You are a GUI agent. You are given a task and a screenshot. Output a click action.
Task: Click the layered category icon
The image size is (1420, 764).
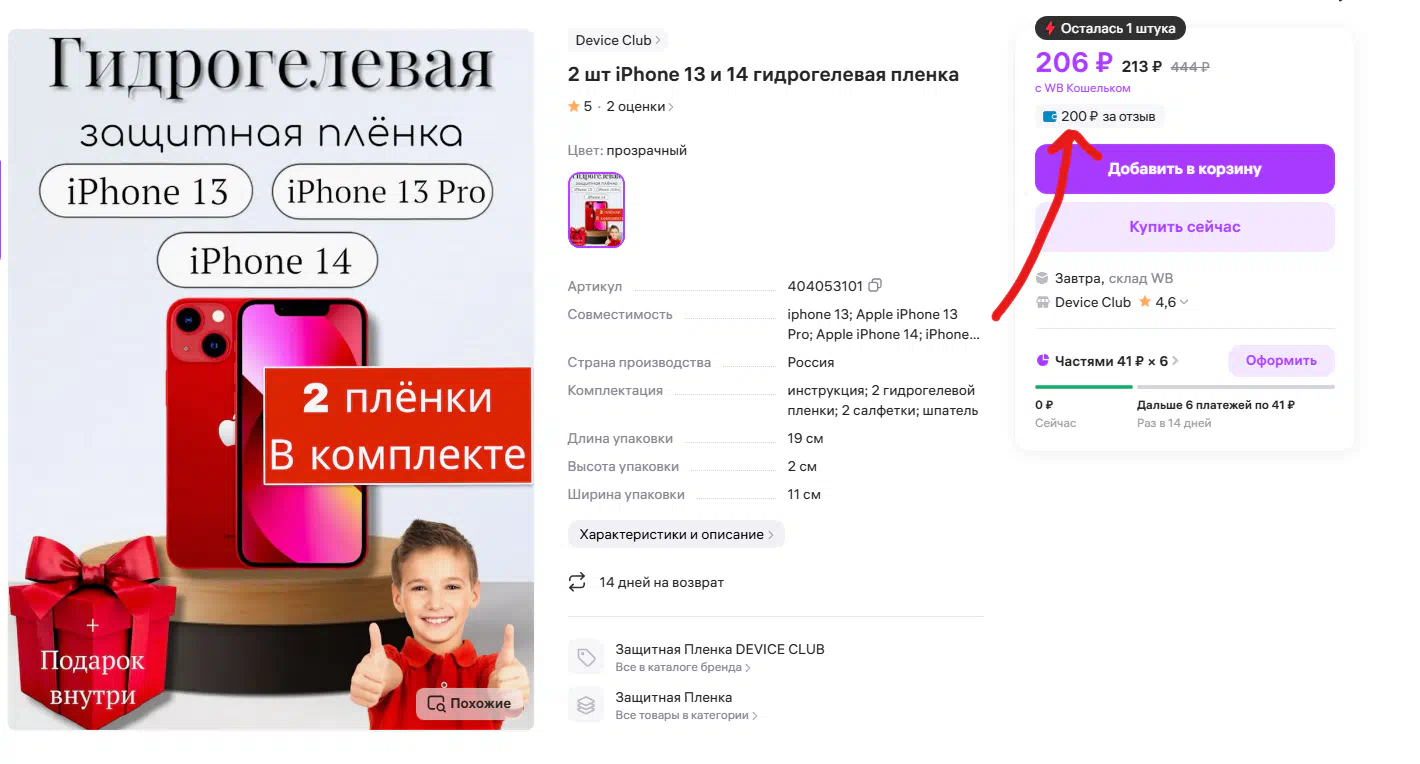point(586,705)
